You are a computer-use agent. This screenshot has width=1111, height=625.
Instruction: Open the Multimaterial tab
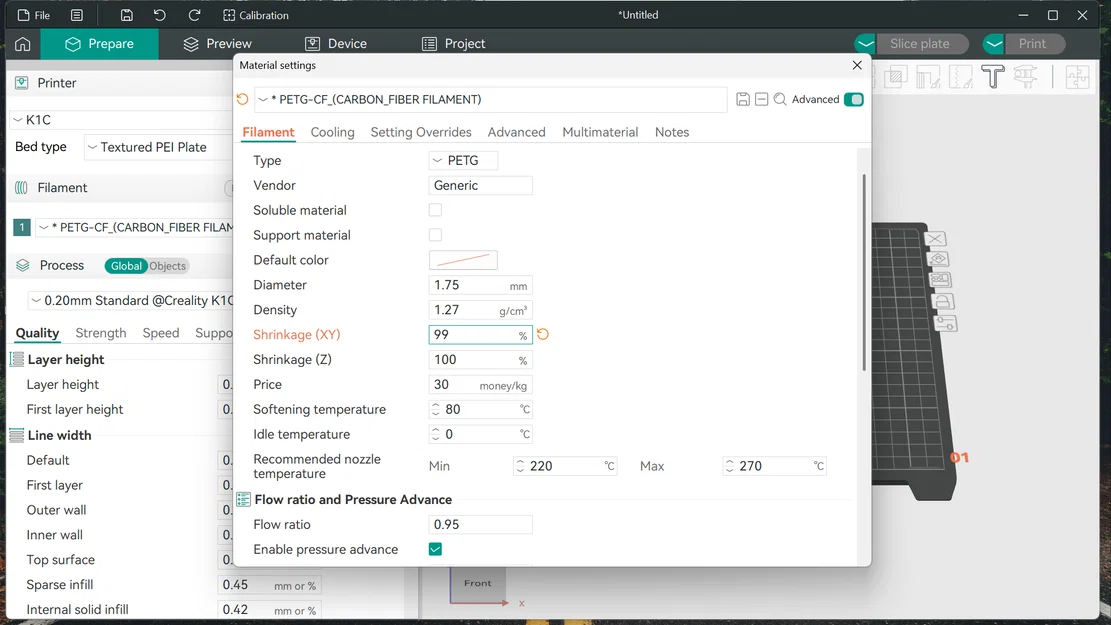600,133
